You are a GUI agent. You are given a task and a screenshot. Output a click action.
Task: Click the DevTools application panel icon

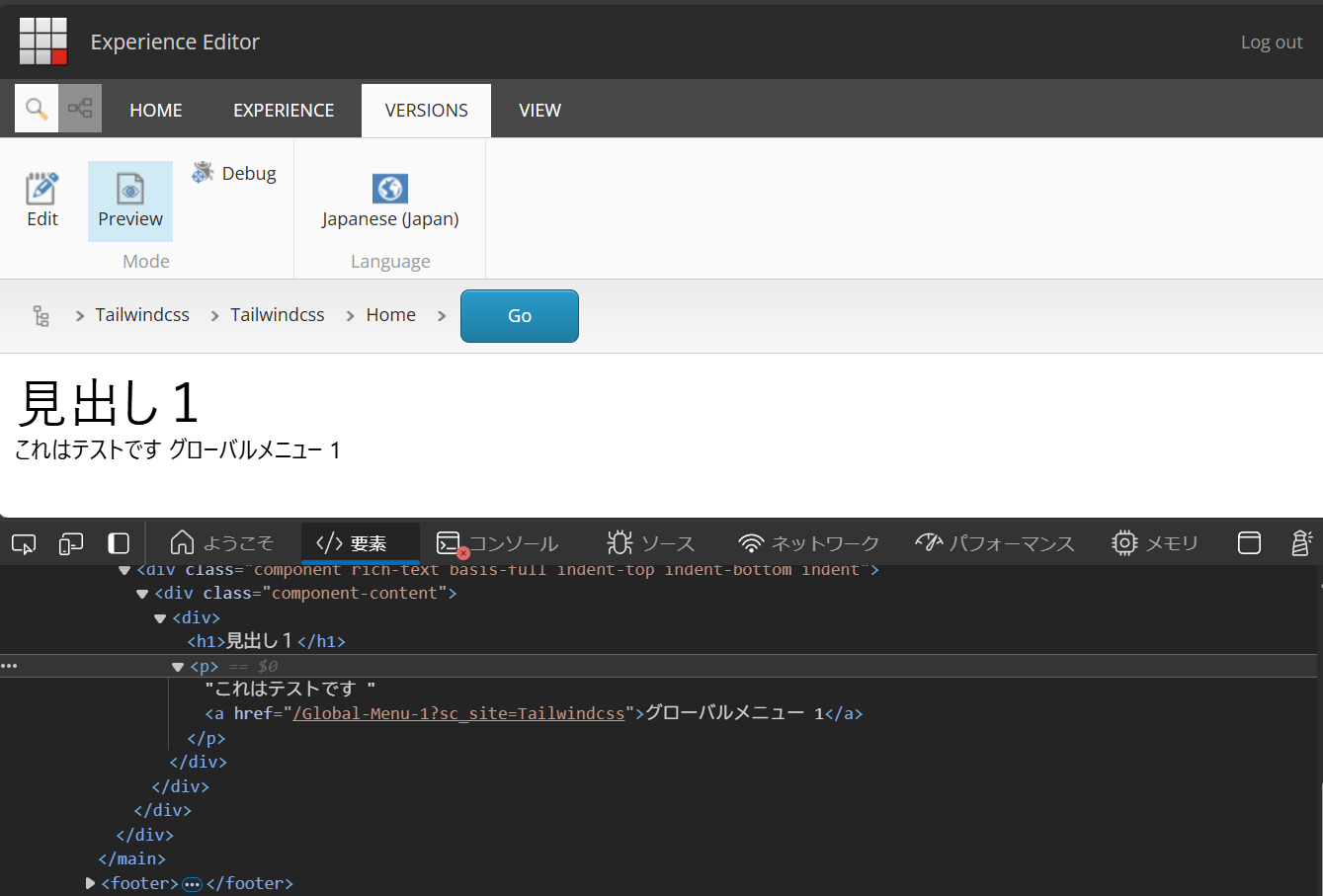click(x=1249, y=542)
